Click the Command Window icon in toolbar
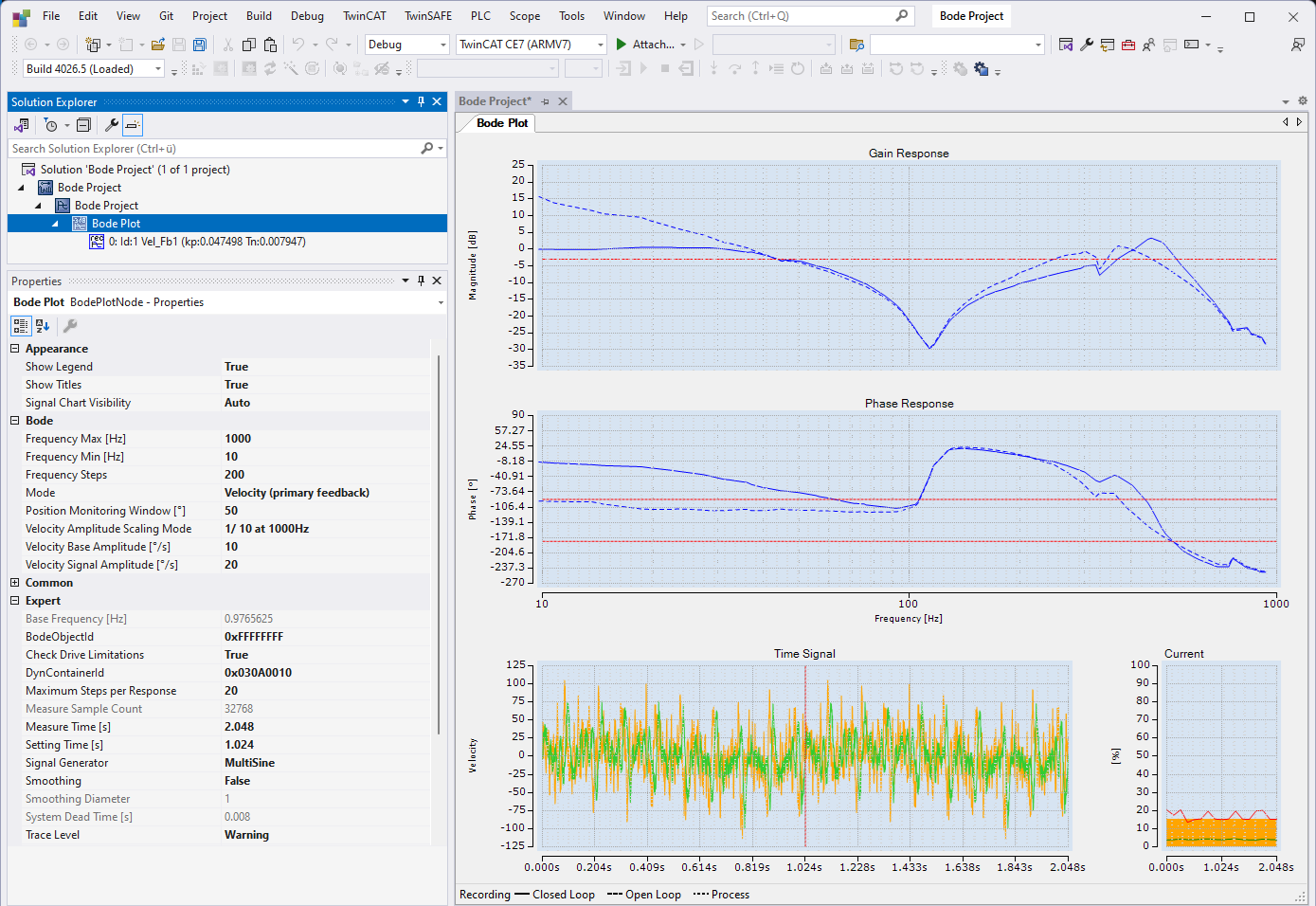Viewport: 1316px width, 906px height. coord(1192,45)
